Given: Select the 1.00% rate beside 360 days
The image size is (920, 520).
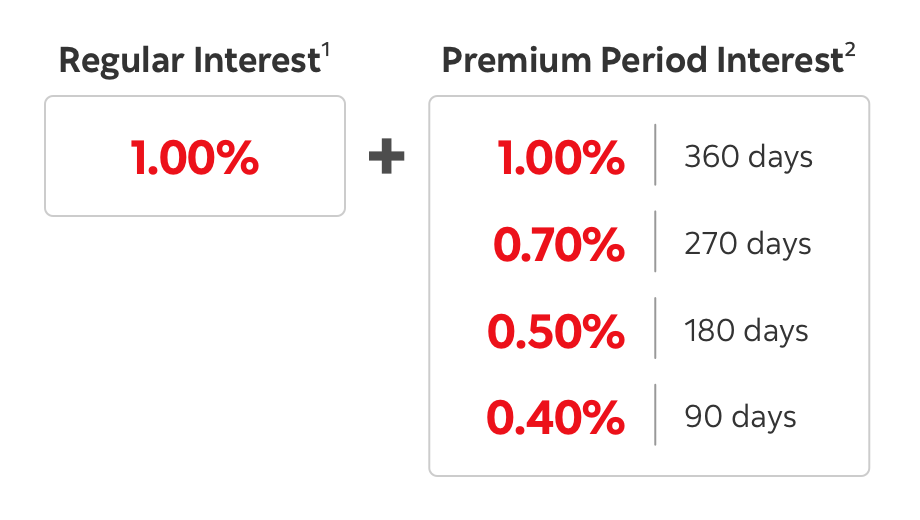Looking at the screenshot, I should [561, 158].
